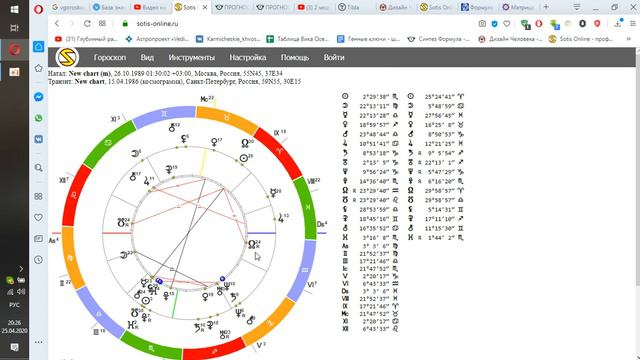The width and height of the screenshot is (640, 360).
Task: Open the downloads icon in the toolbar
Action: tap(618, 24)
